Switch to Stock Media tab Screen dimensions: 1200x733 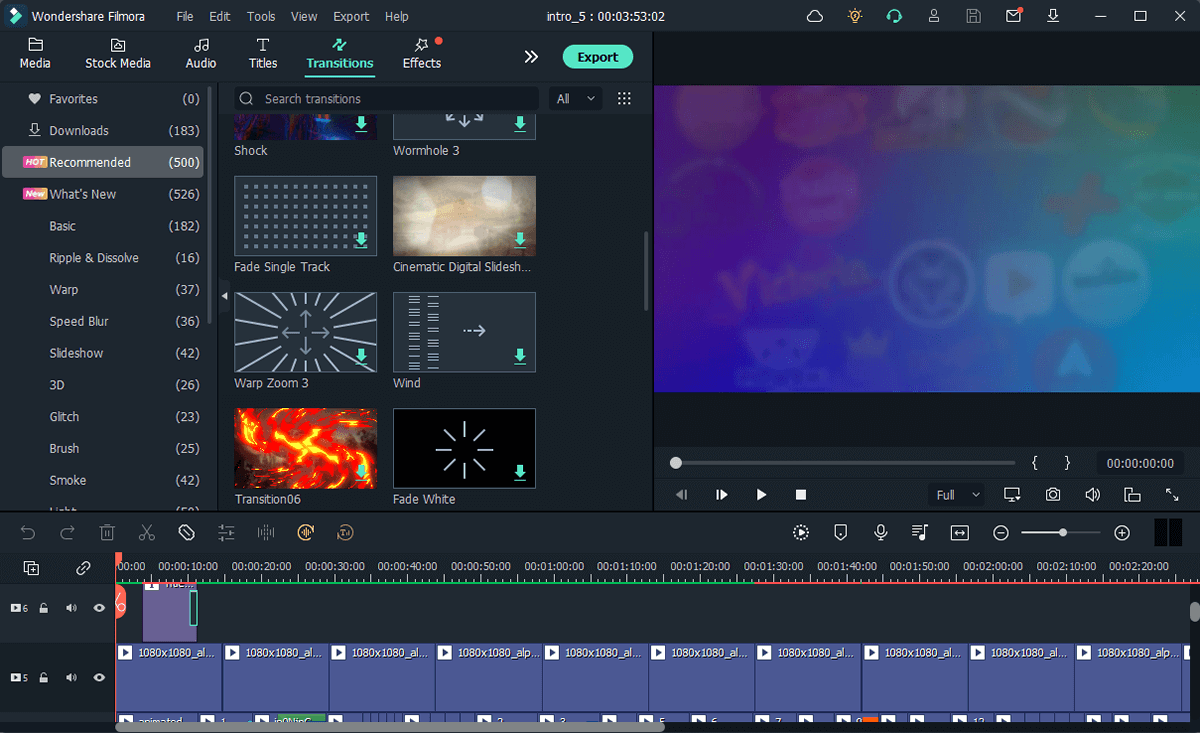[118, 54]
